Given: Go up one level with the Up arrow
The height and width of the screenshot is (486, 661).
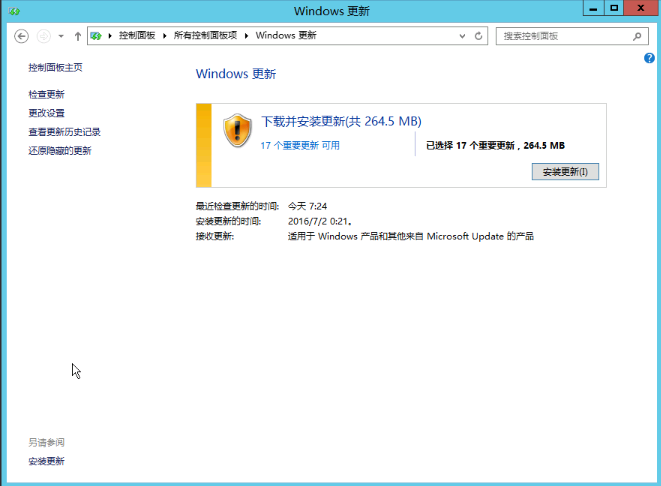Looking at the screenshot, I should [x=78, y=36].
